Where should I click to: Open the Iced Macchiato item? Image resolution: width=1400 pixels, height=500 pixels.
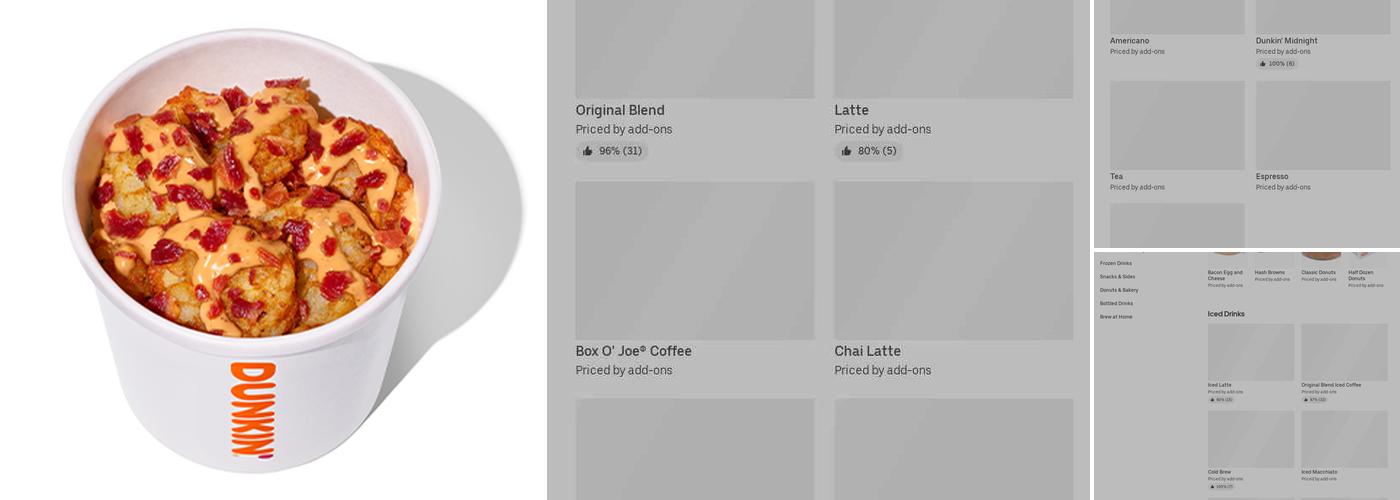coord(1321,472)
